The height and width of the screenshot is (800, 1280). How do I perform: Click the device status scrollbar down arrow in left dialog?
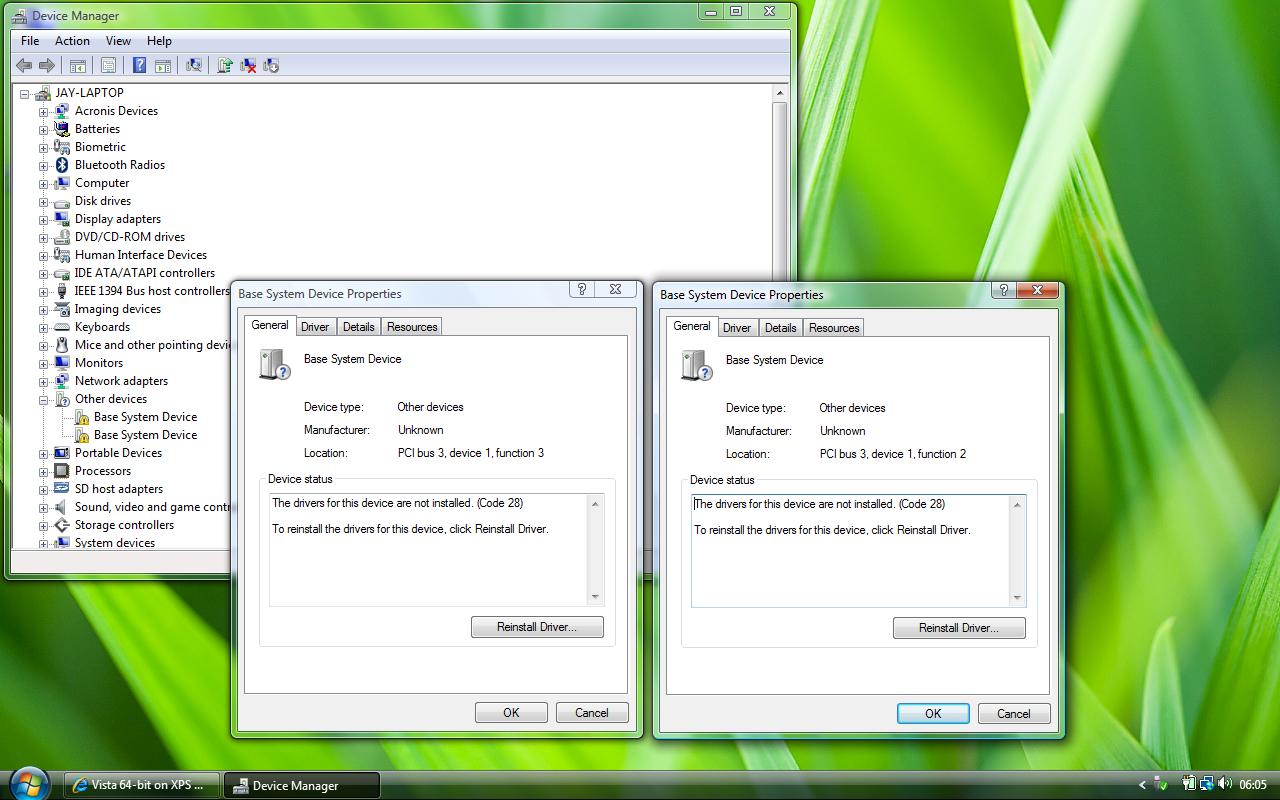[x=595, y=597]
